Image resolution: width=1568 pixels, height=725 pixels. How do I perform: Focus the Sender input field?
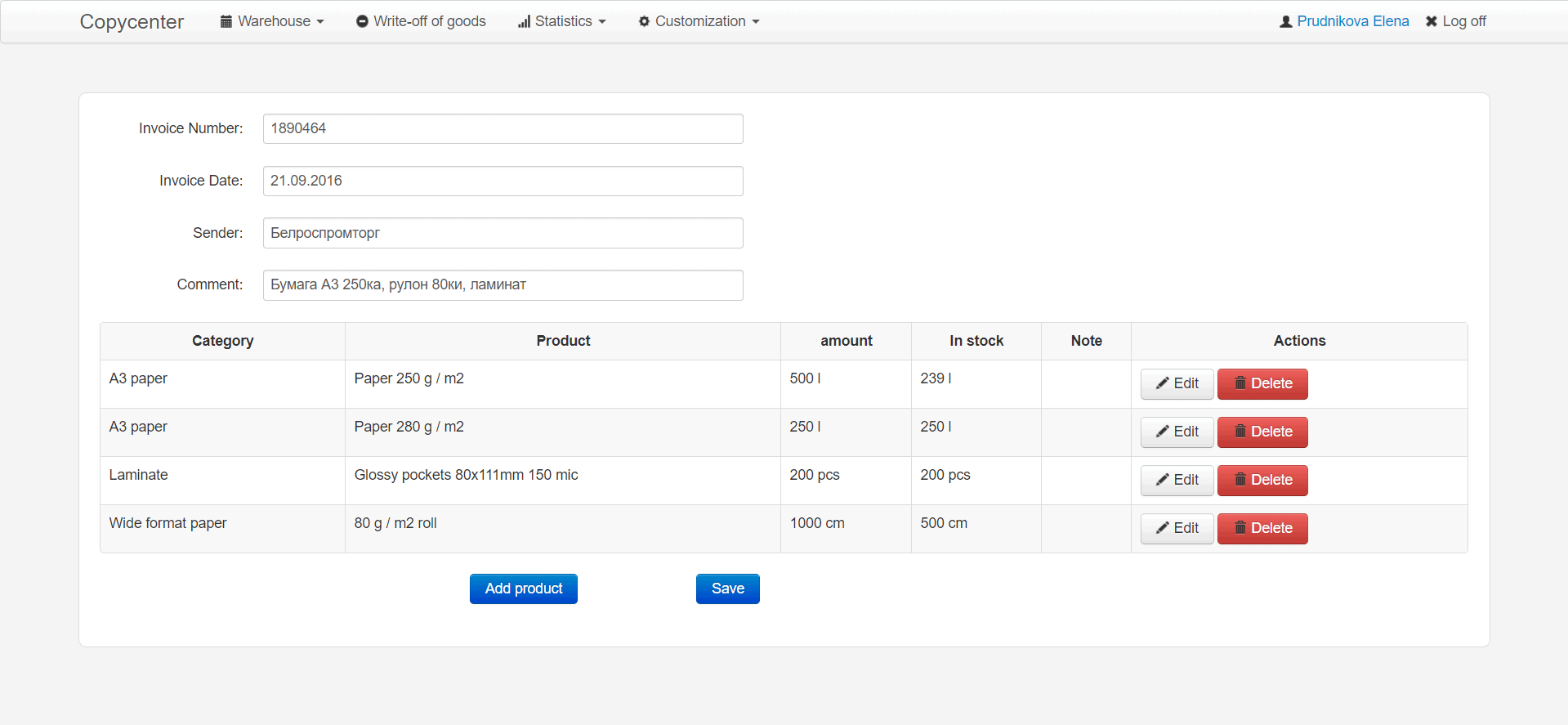tap(503, 233)
